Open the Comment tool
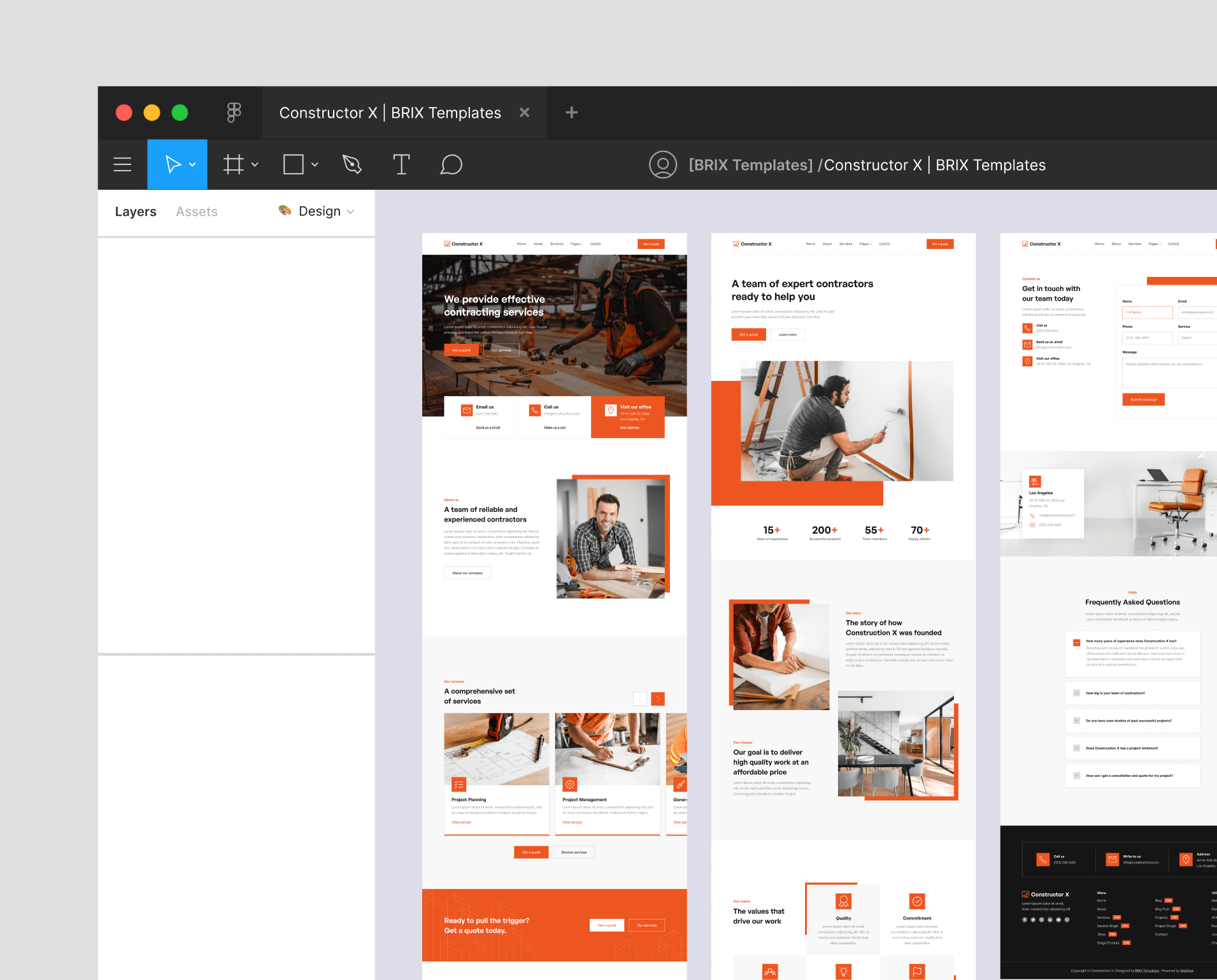The image size is (1217, 980). pyautogui.click(x=451, y=164)
